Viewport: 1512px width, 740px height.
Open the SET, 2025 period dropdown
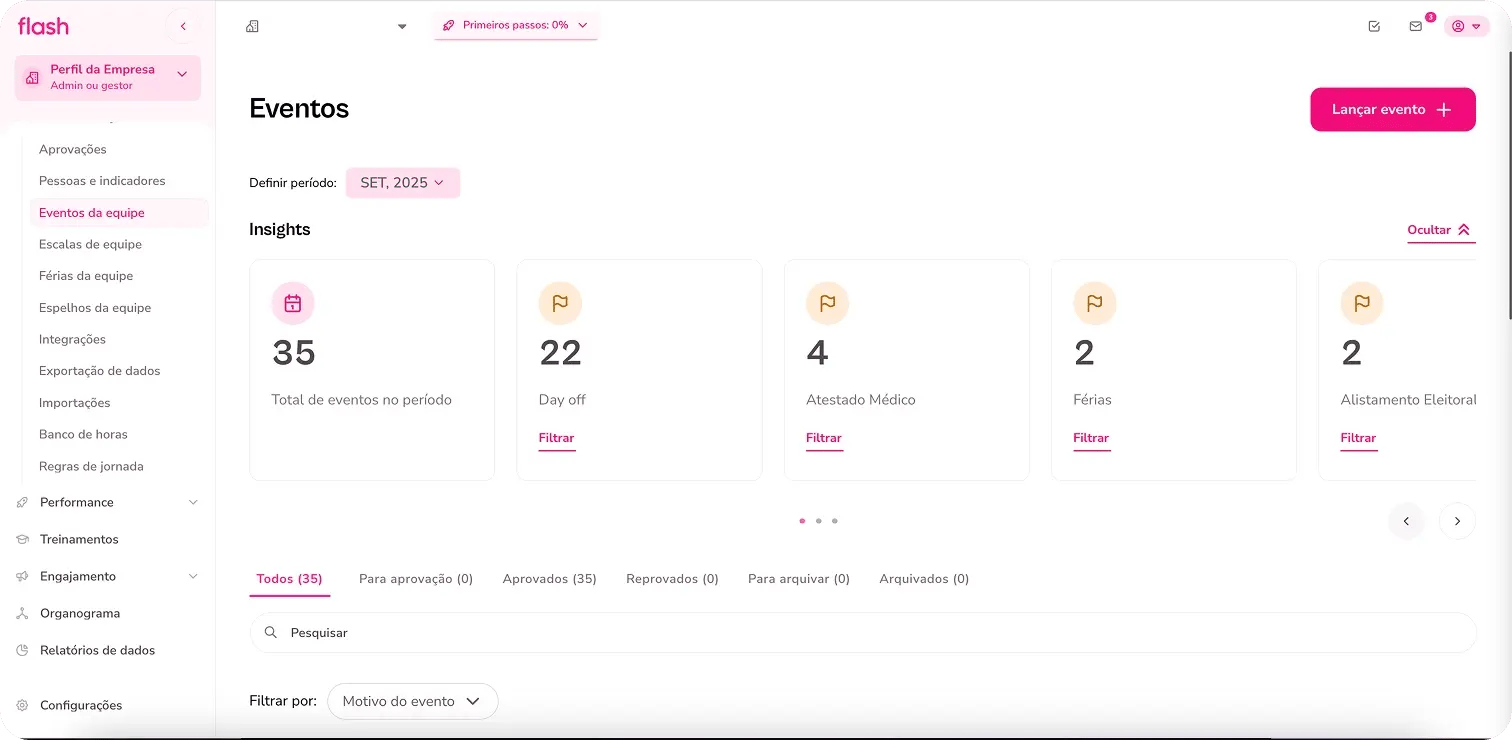click(x=402, y=183)
